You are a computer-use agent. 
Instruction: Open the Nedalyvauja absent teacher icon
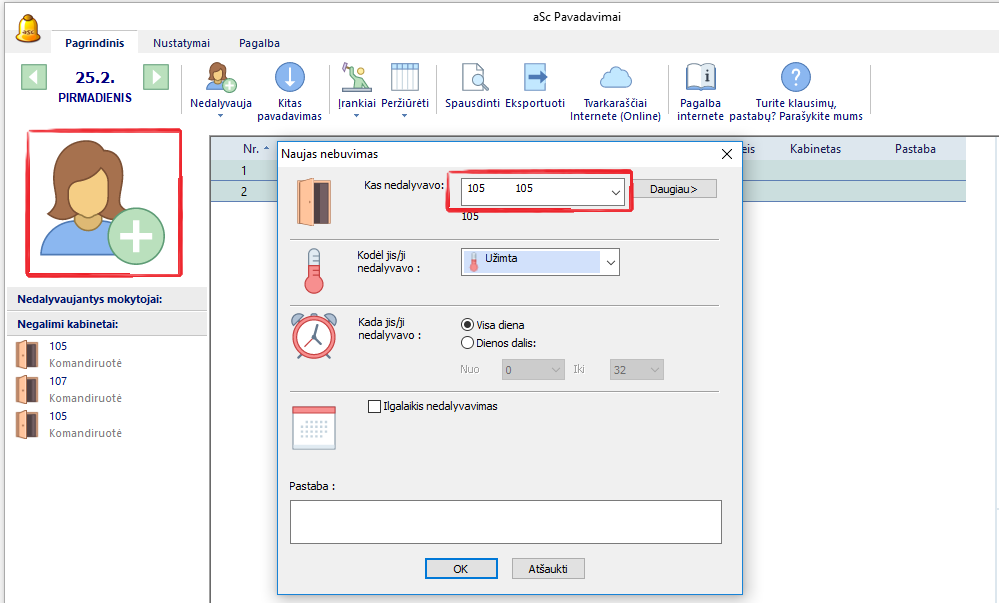[x=220, y=78]
